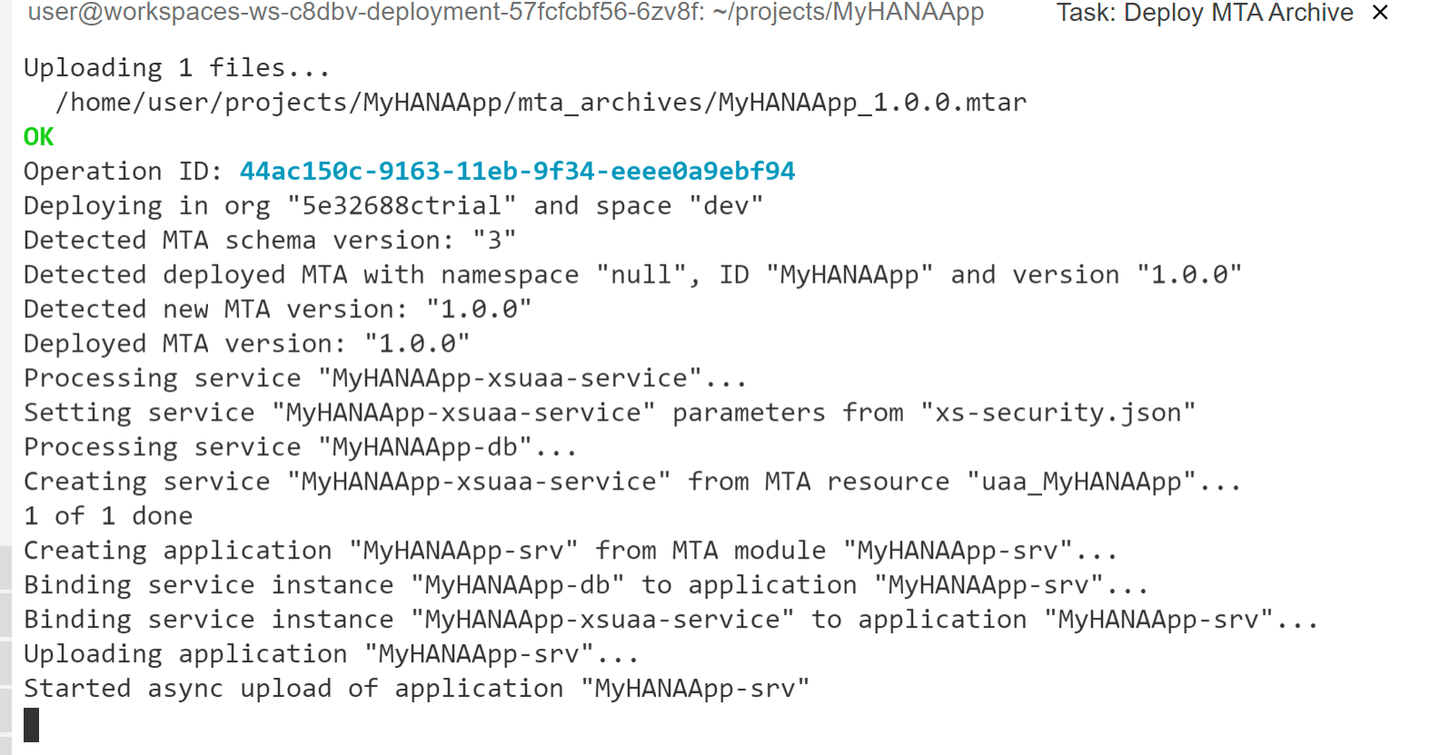Click the green OK status text
Viewport: 1440px width, 755px height.
[39, 137]
